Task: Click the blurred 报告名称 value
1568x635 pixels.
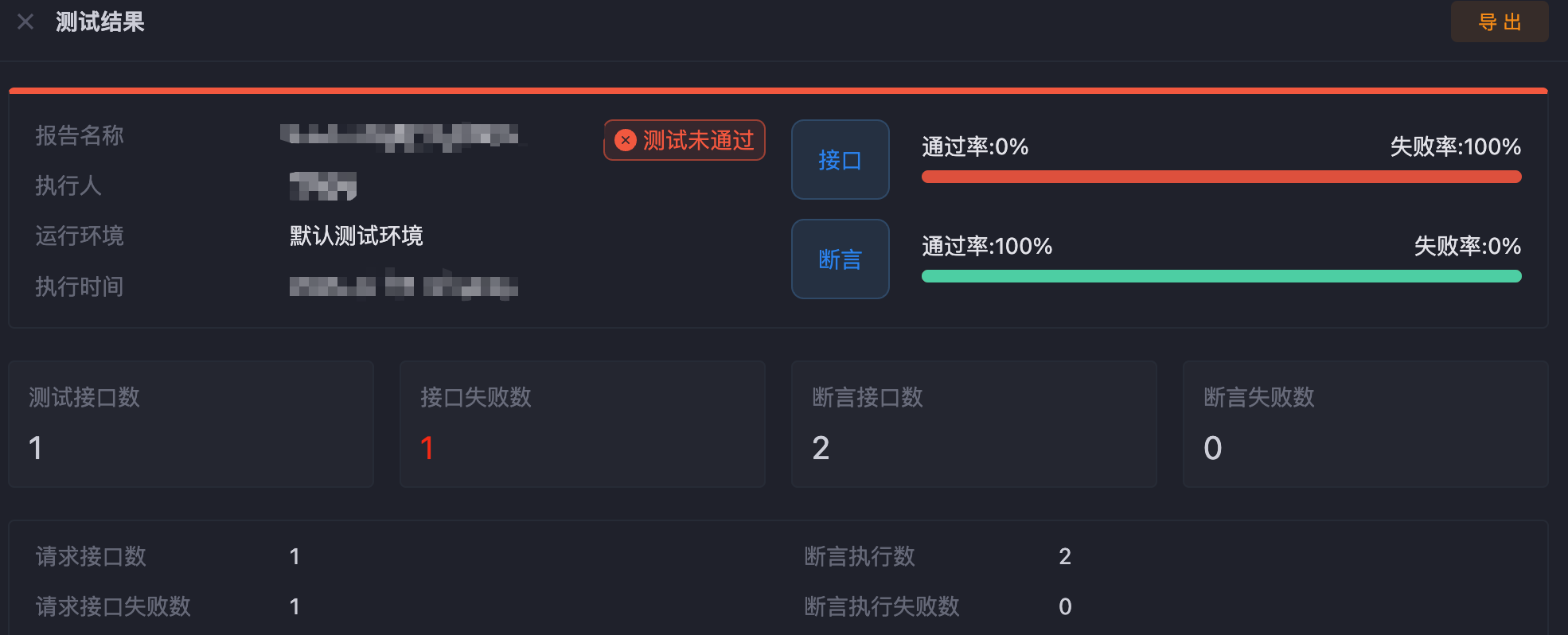Action: (x=402, y=136)
